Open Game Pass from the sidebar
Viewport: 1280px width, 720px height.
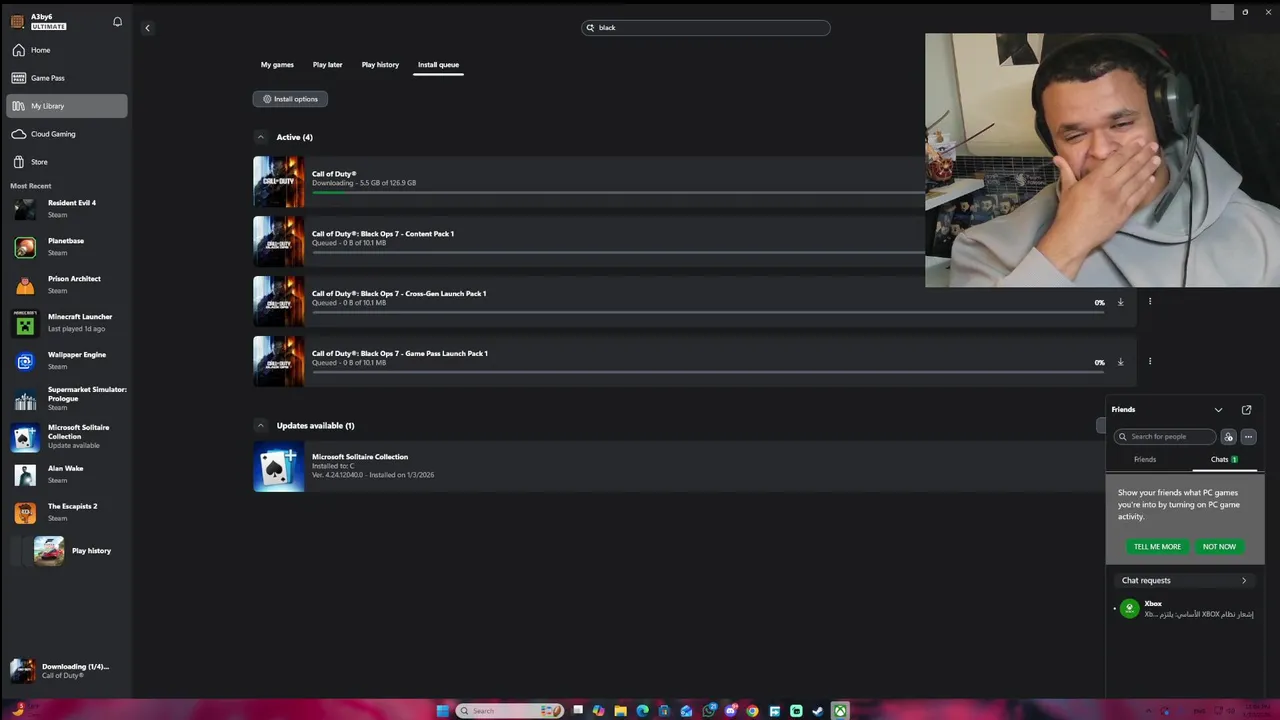(x=67, y=78)
